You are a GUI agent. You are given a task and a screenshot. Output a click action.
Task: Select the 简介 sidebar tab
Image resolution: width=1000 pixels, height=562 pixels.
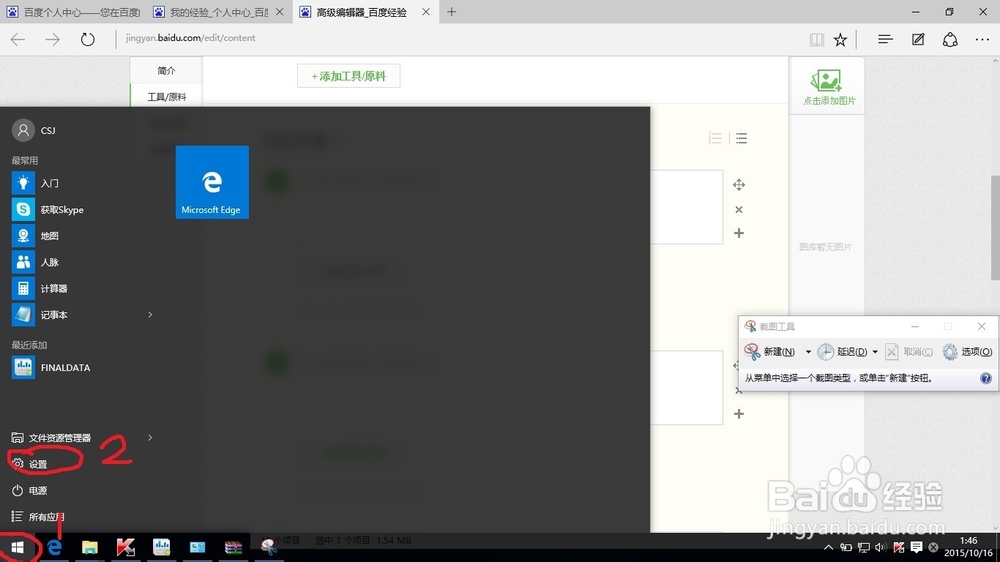pos(166,70)
